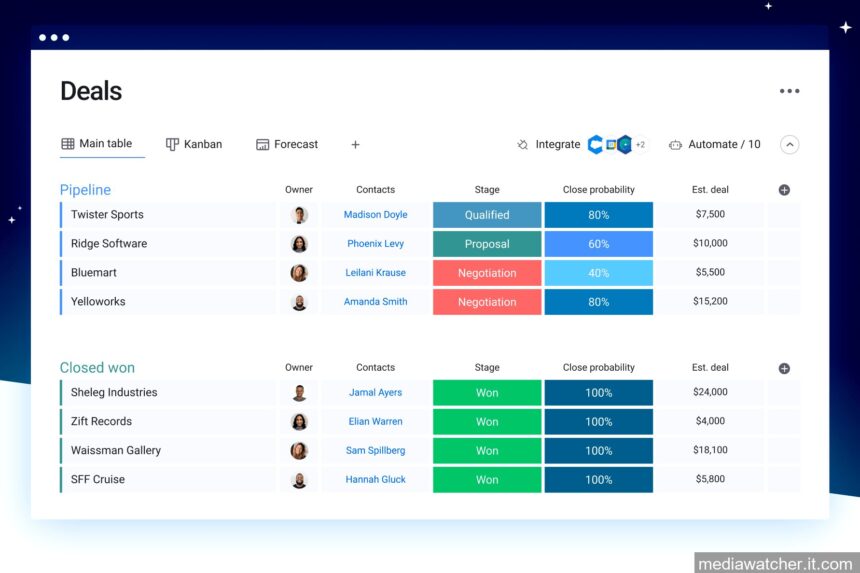This screenshot has width=860, height=573.
Task: Click the $18,100 estimated deal value
Action: [x=710, y=450]
